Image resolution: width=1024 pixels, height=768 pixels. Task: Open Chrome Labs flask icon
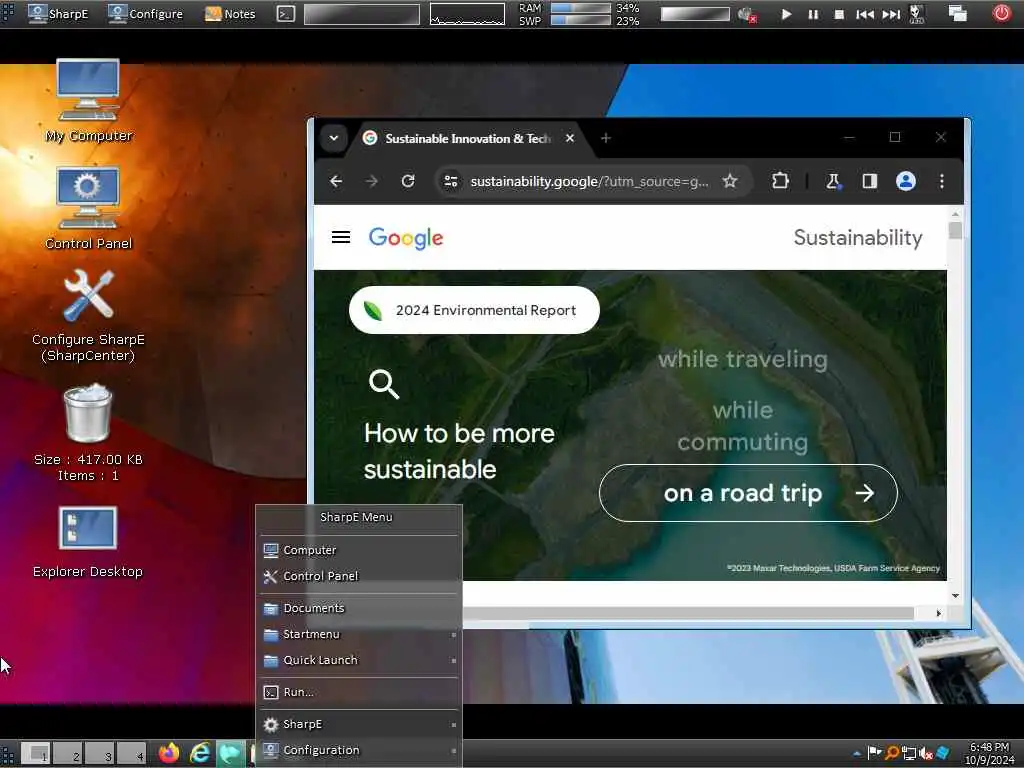pos(833,181)
